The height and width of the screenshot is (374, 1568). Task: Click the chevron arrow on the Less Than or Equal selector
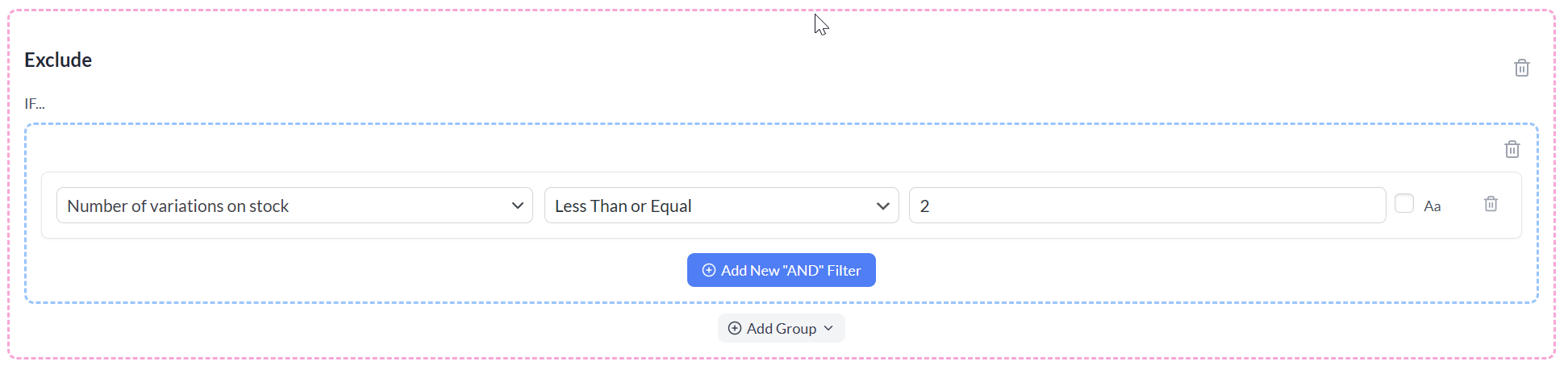[x=882, y=206]
